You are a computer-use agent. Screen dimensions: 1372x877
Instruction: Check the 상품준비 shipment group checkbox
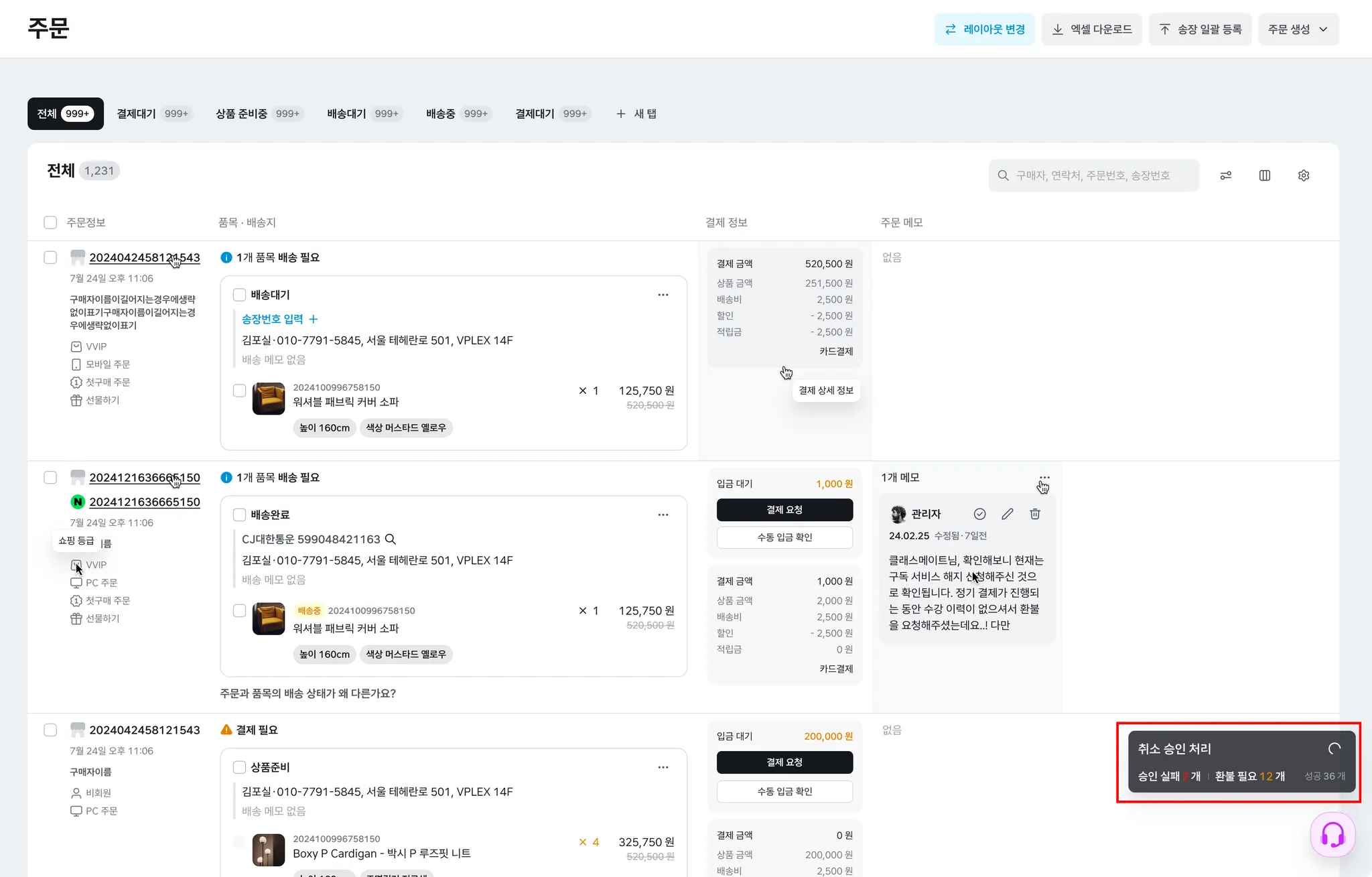239,767
